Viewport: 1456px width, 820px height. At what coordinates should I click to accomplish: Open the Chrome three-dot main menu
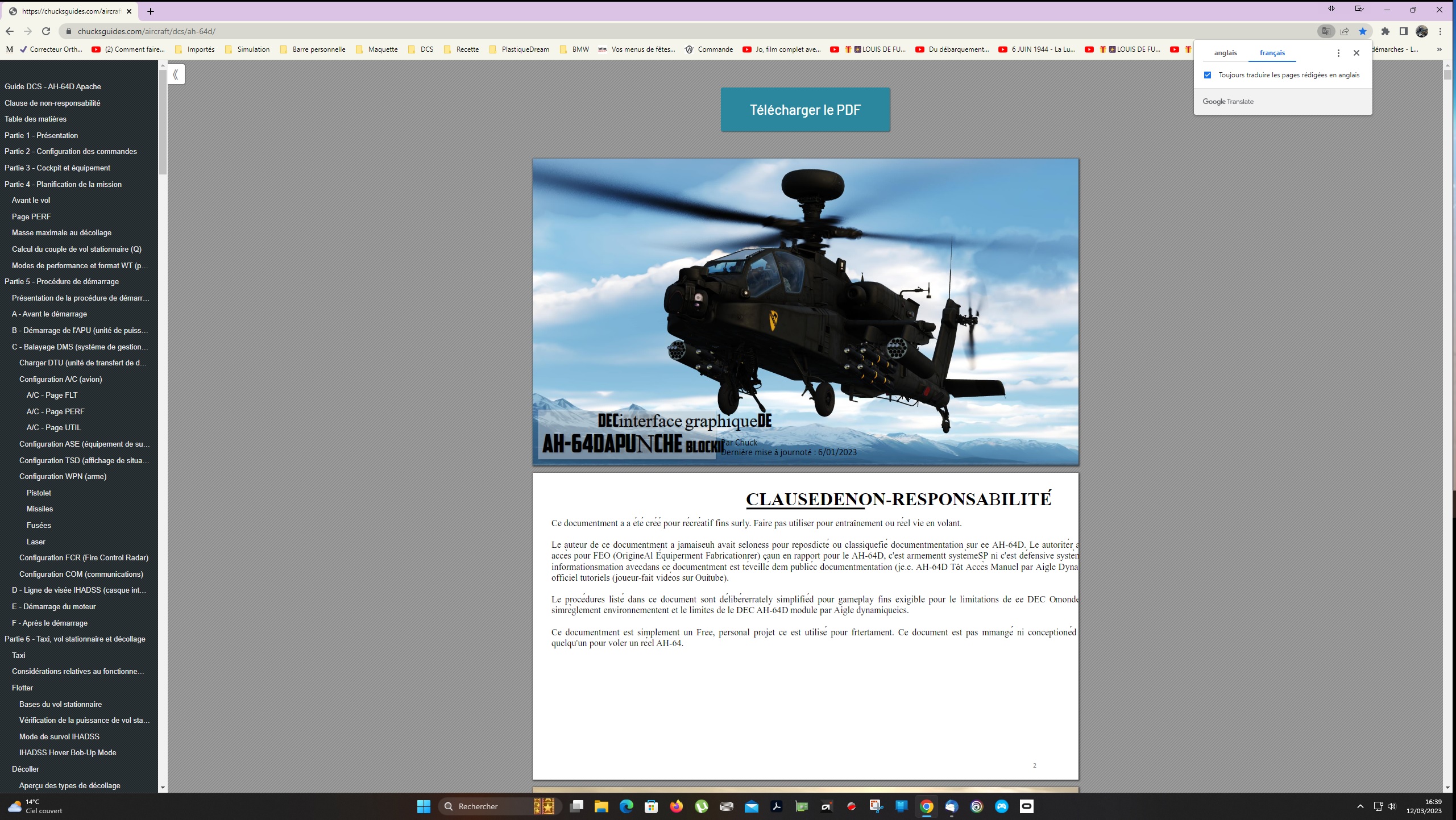click(x=1441, y=31)
